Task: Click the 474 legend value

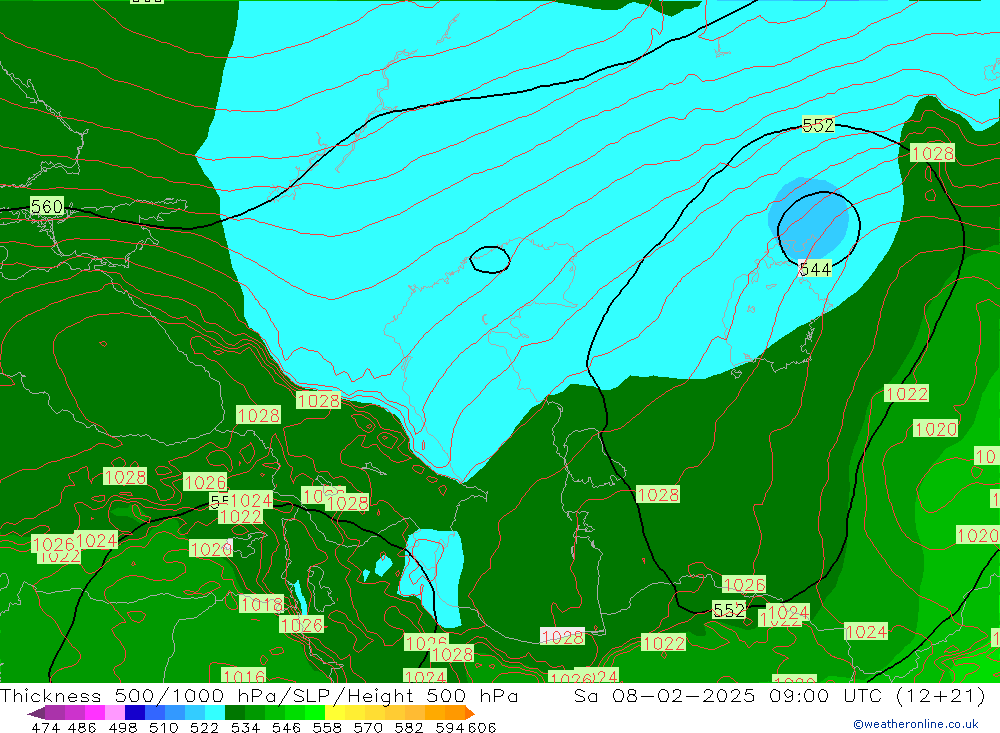Action: click(x=46, y=728)
